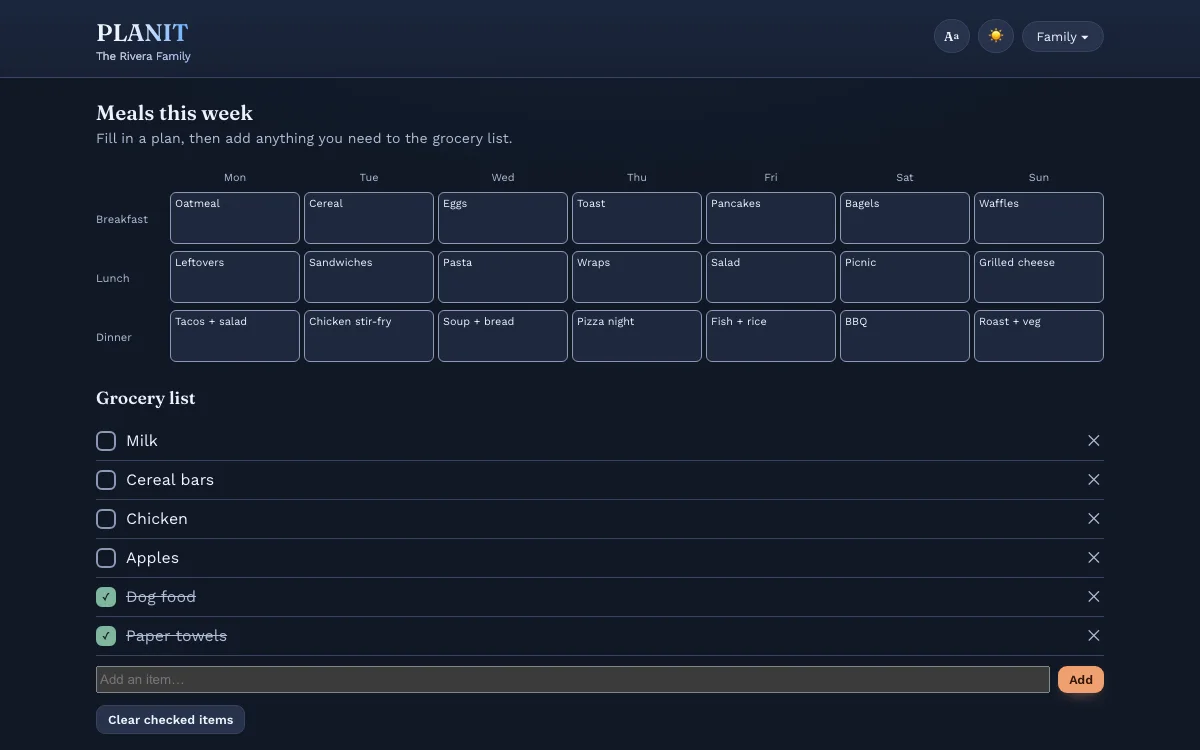Check off Cereal bars

(106, 480)
